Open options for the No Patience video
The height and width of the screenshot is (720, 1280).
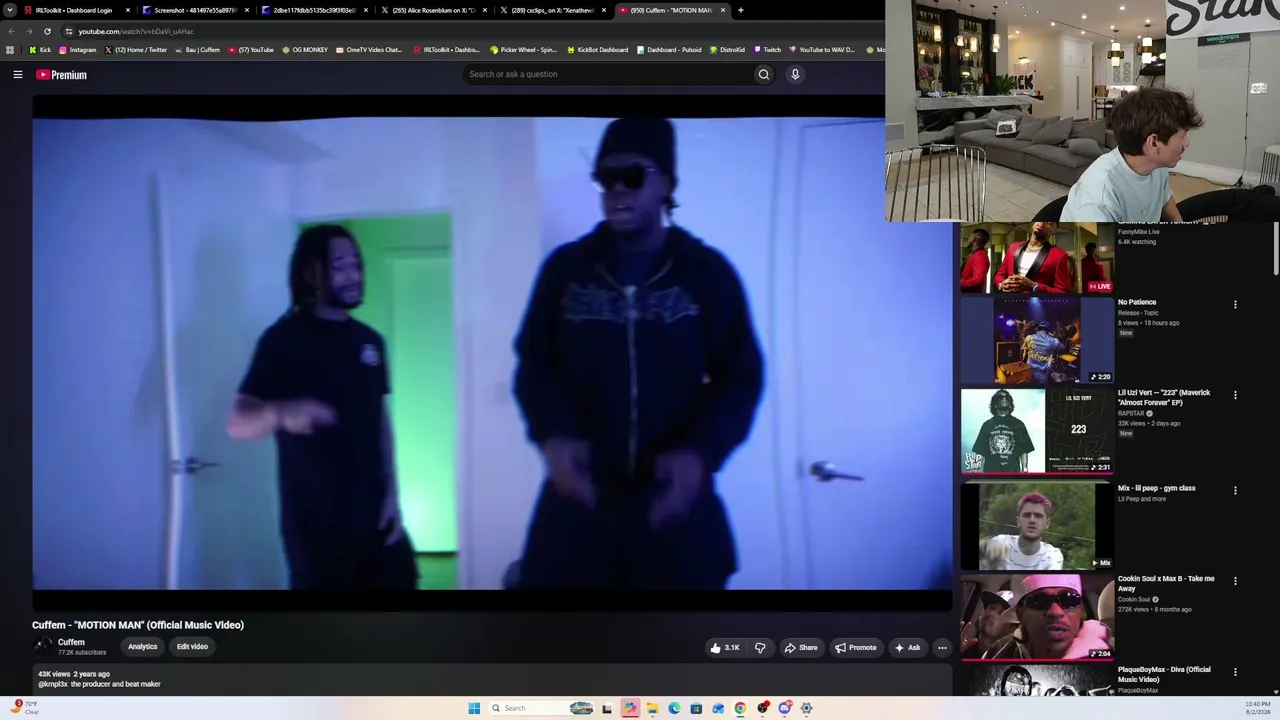tap(1235, 304)
